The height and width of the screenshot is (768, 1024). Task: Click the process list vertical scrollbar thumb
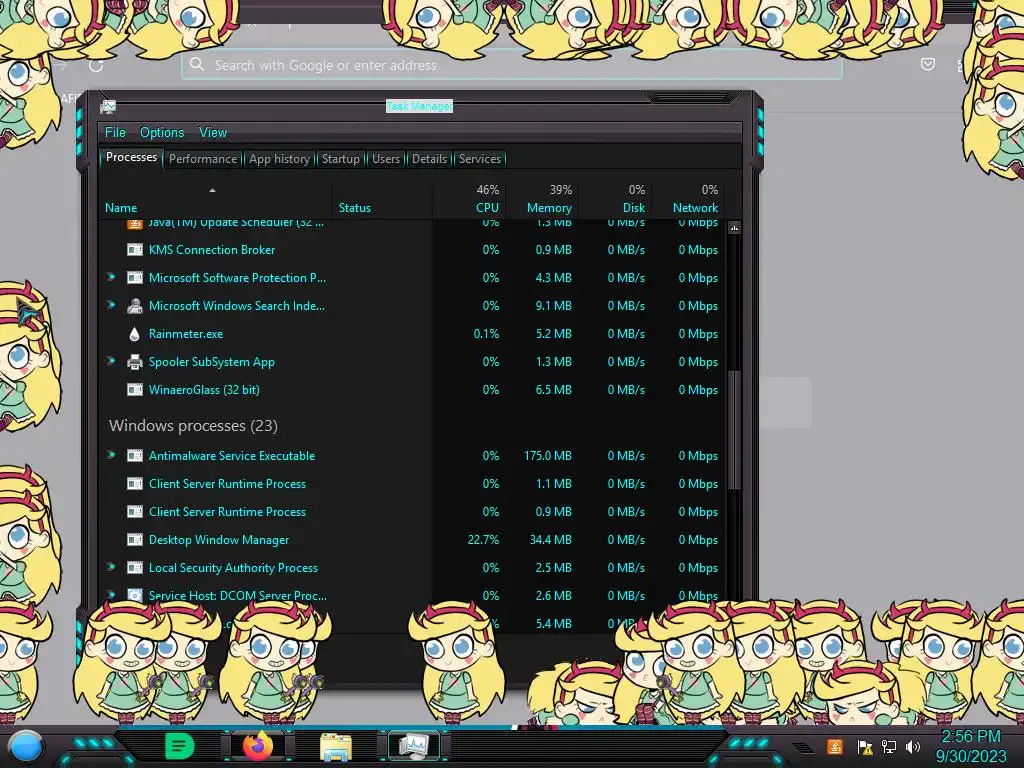pos(734,430)
